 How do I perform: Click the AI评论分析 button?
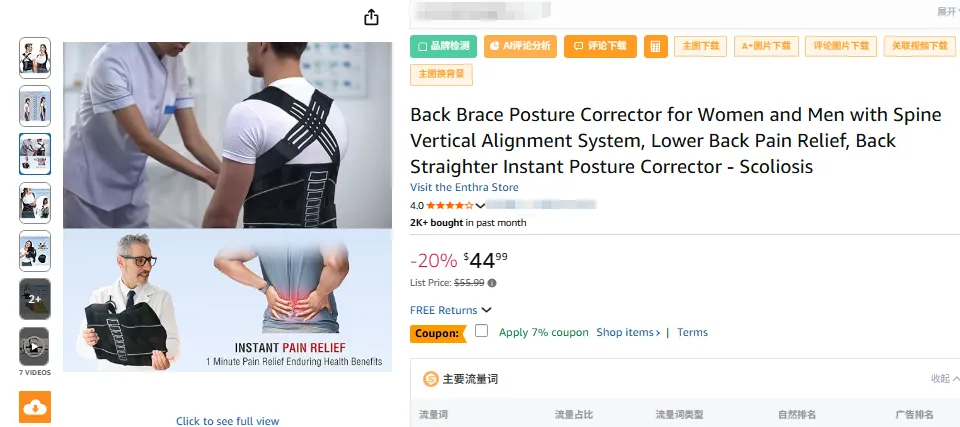[x=520, y=47]
